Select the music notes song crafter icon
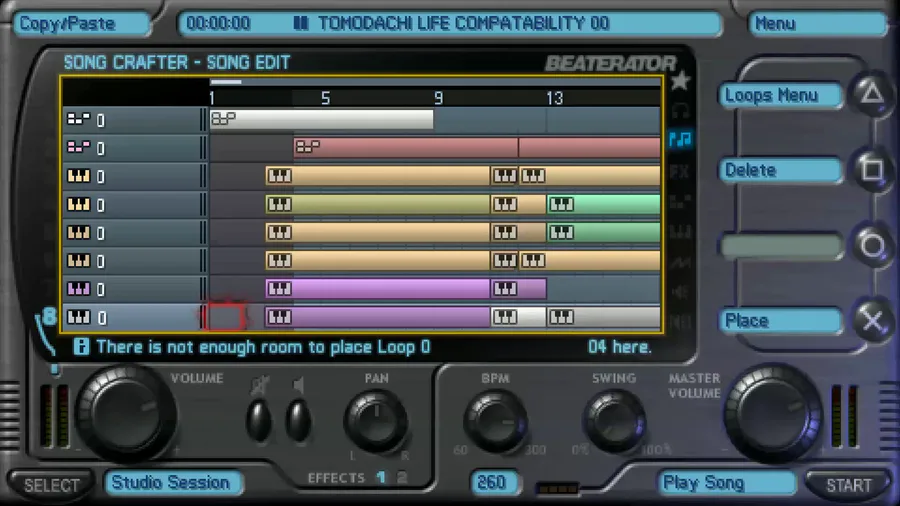 [x=681, y=139]
